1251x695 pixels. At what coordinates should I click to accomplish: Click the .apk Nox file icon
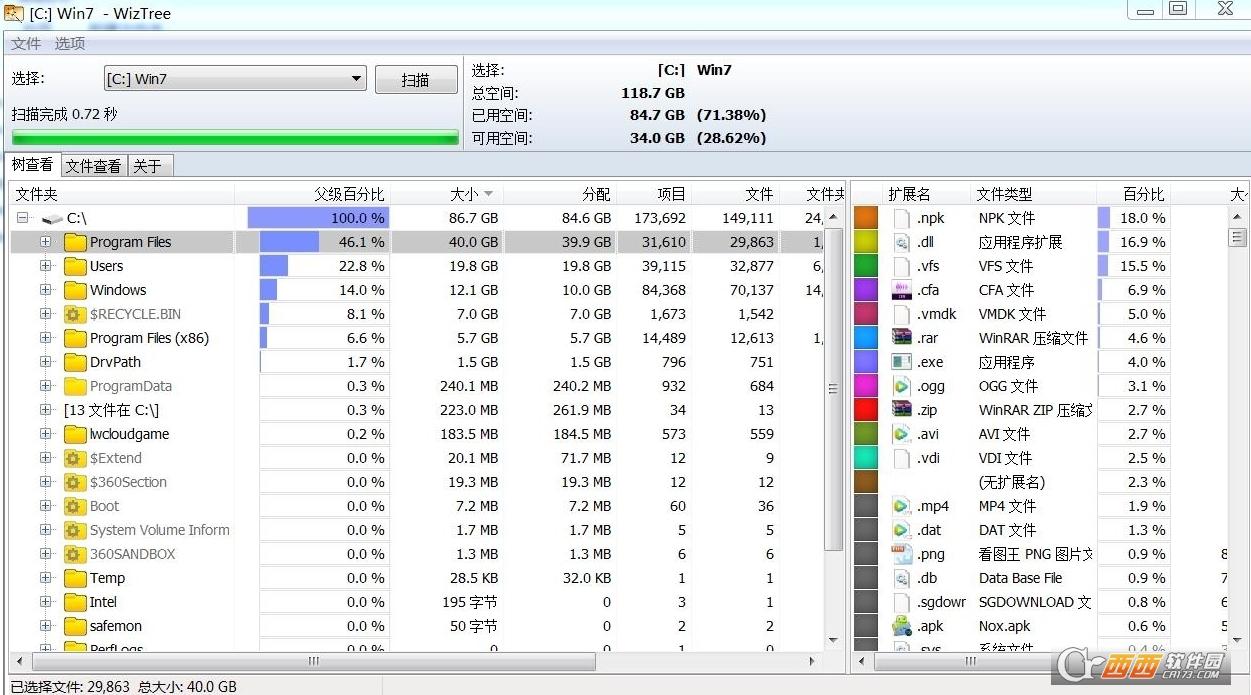tap(902, 626)
